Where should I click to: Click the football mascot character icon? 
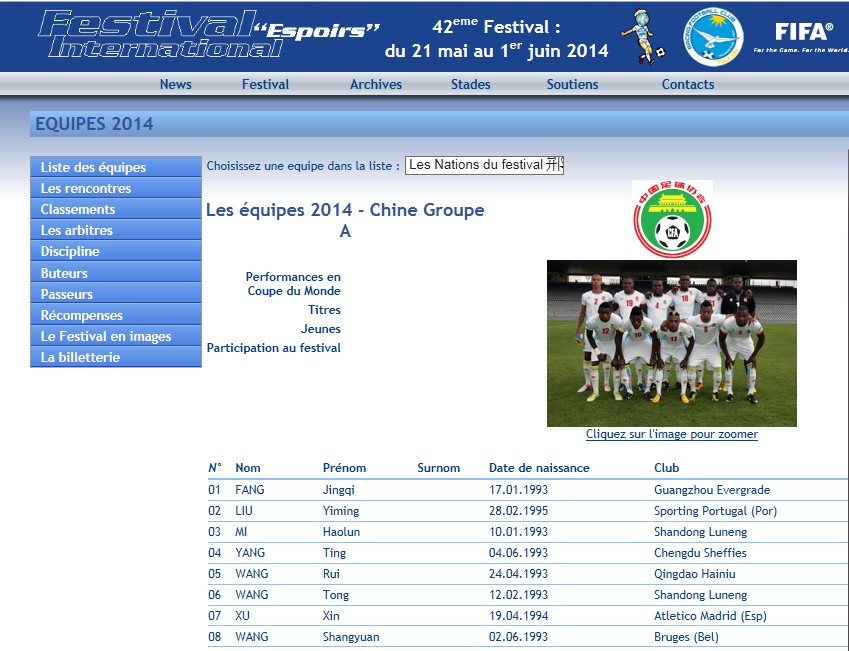pos(642,36)
